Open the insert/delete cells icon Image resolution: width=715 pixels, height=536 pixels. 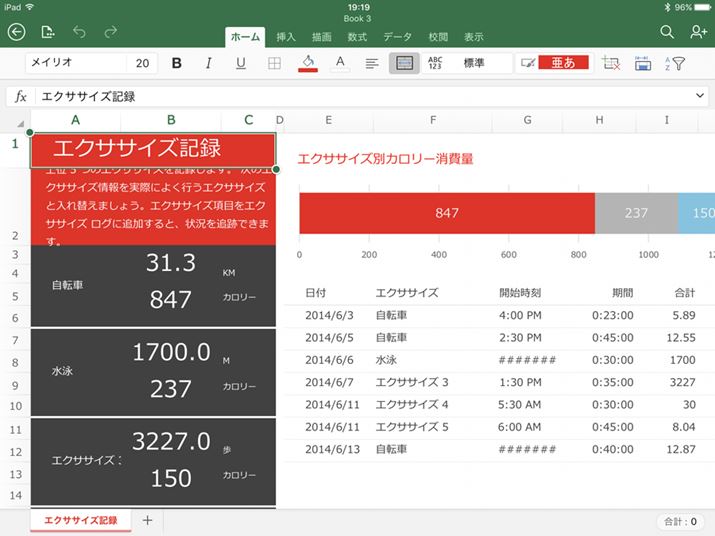click(610, 63)
